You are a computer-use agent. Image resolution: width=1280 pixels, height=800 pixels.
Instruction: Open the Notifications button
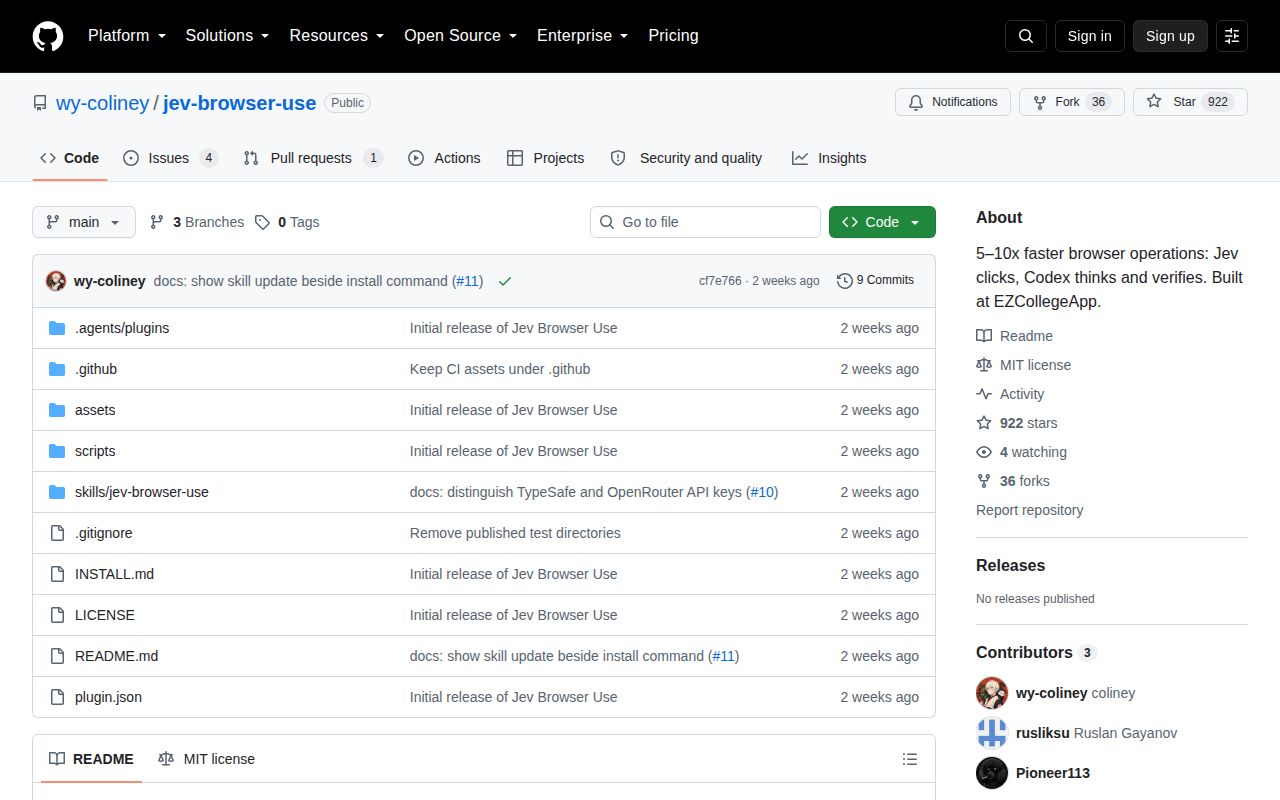coord(953,102)
